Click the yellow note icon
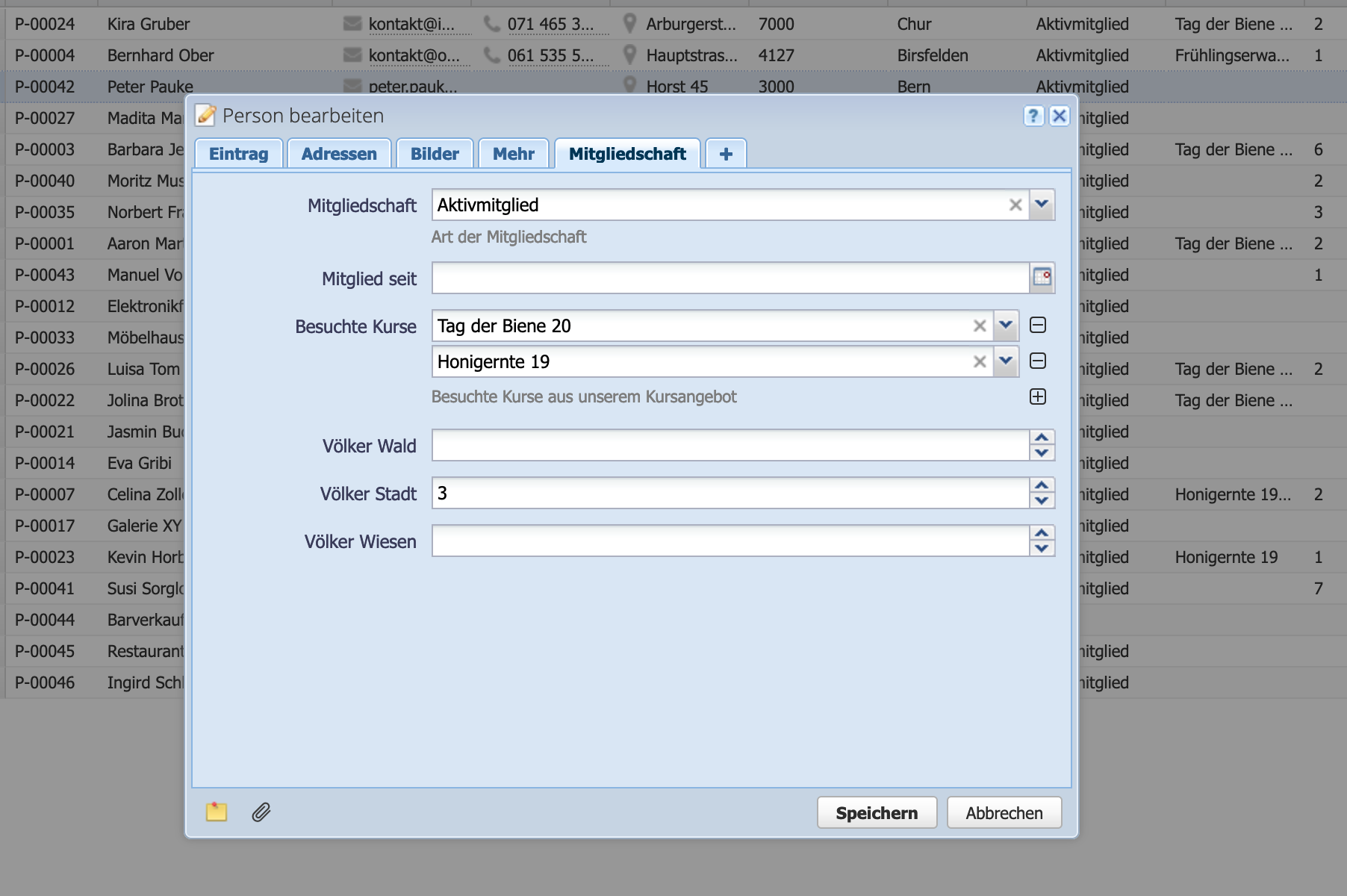This screenshot has height=896, width=1347. coord(217,812)
